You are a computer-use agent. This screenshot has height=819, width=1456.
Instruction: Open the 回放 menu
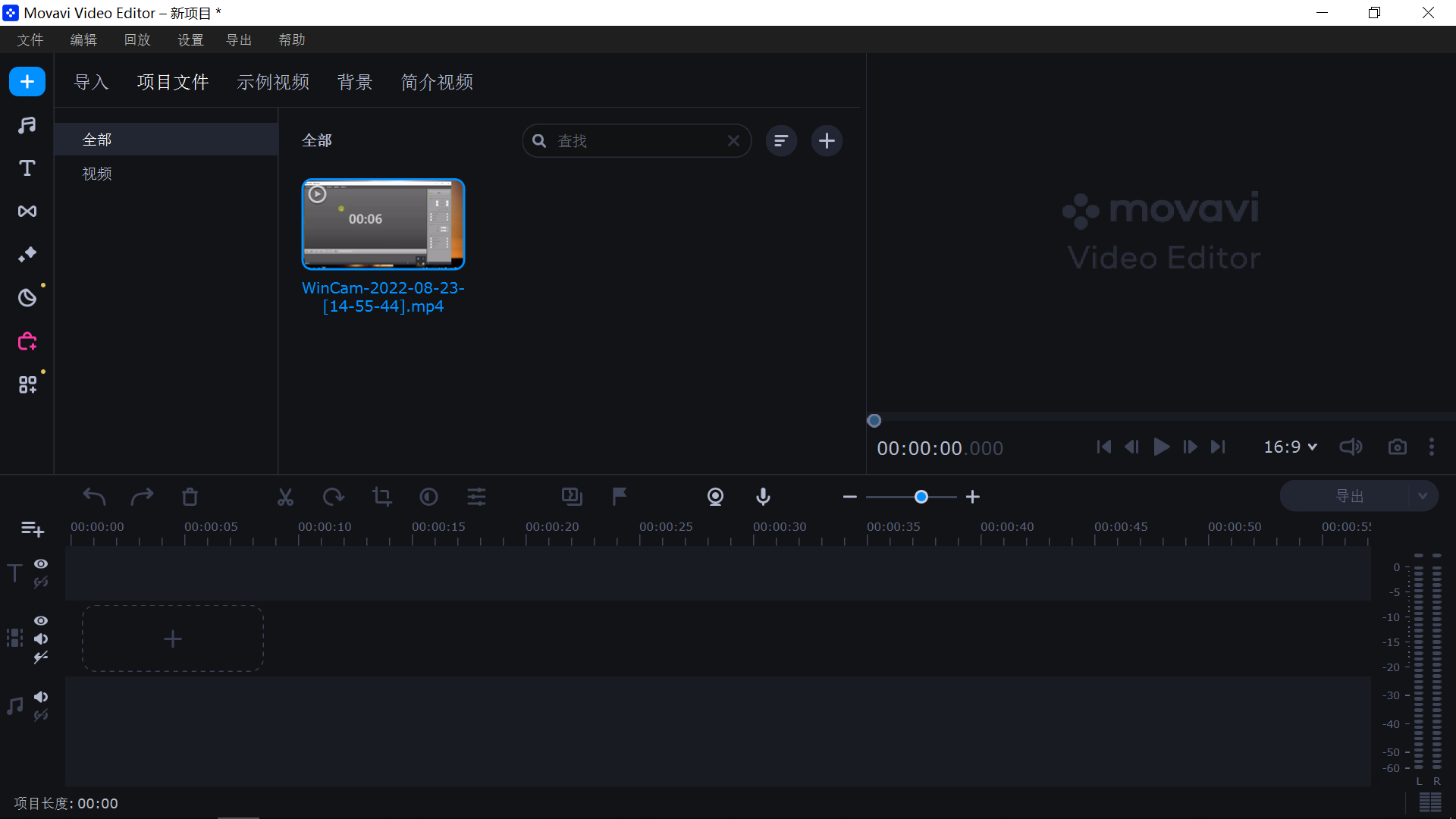pos(137,40)
